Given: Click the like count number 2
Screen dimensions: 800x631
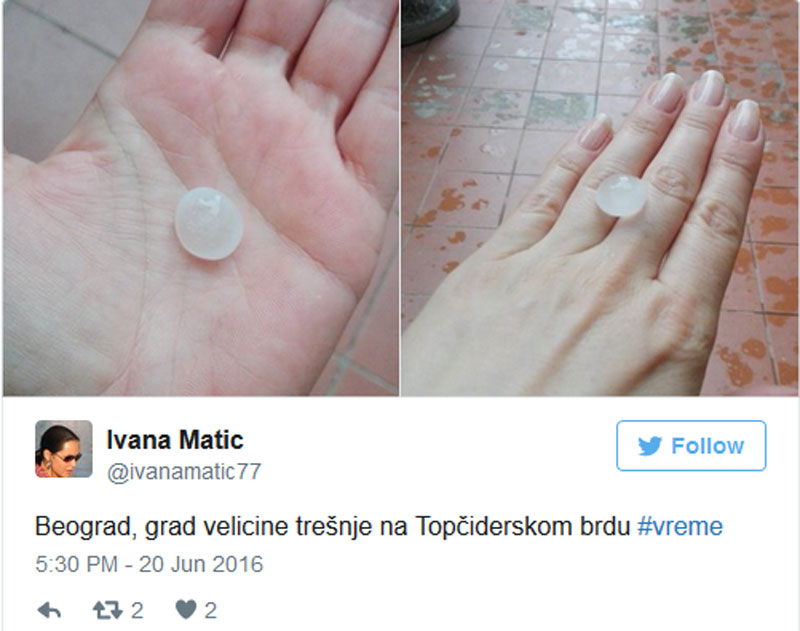Looking at the screenshot, I should 211,611.
